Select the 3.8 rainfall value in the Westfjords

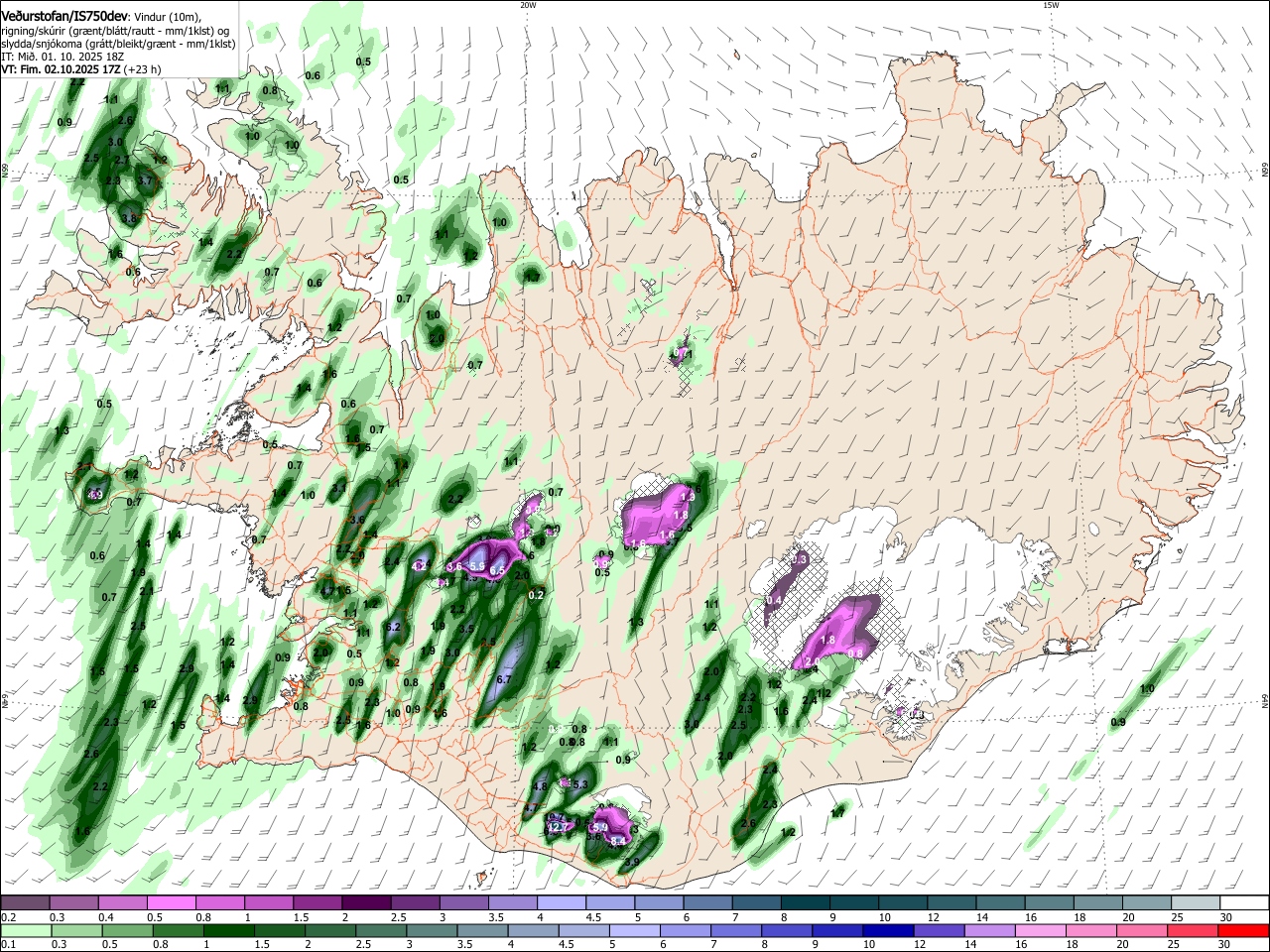128,218
